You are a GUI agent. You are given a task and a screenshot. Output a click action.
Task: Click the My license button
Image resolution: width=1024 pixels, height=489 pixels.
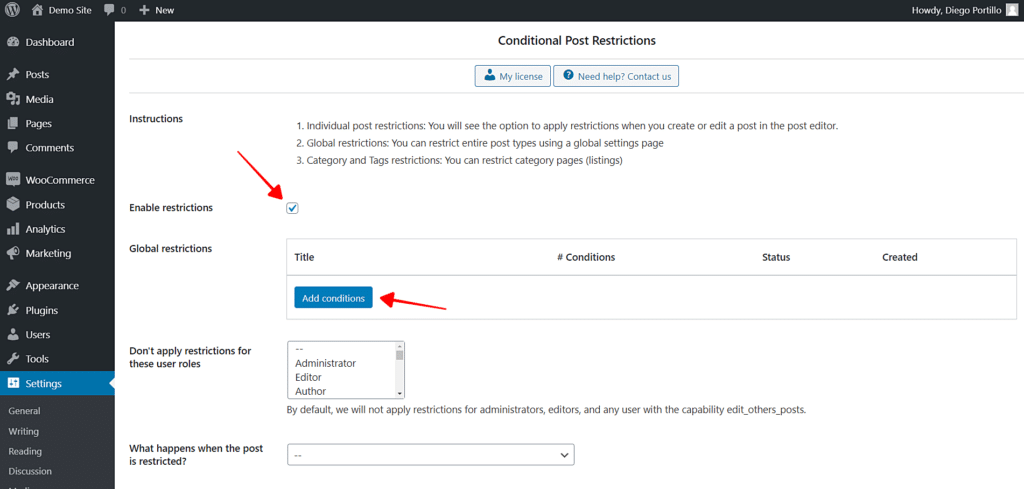click(x=512, y=76)
